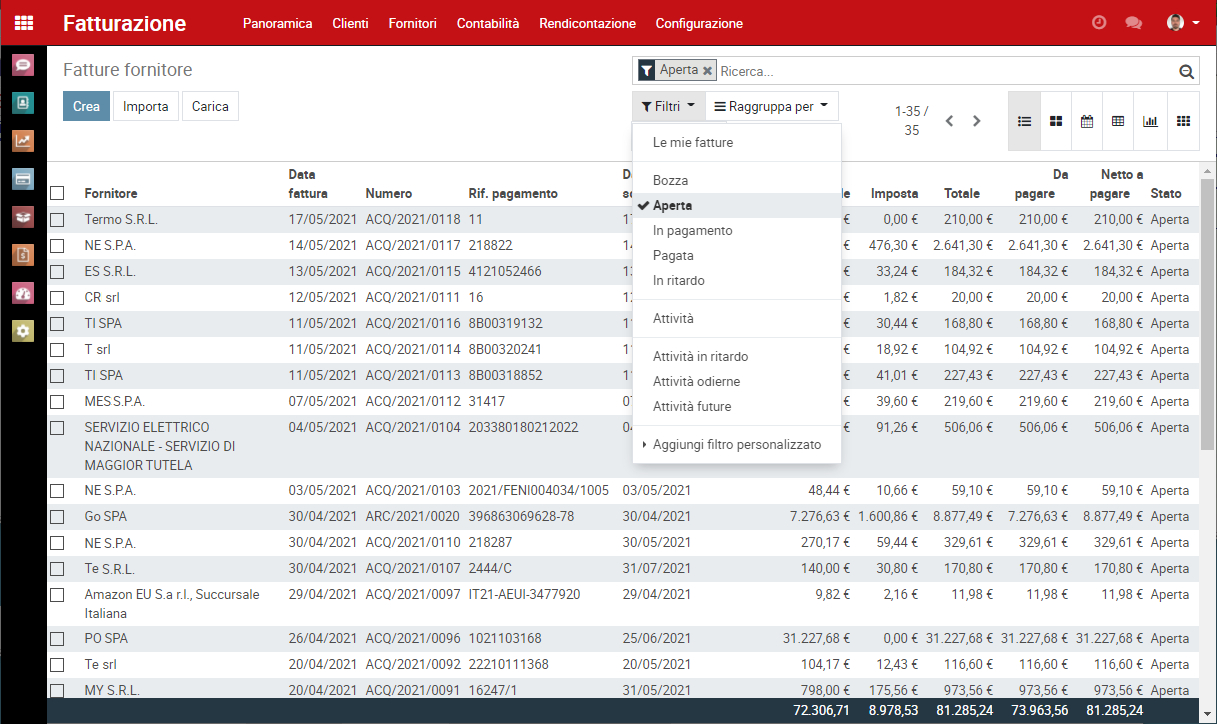Go to next page of records
1217x724 pixels.
click(x=977, y=121)
